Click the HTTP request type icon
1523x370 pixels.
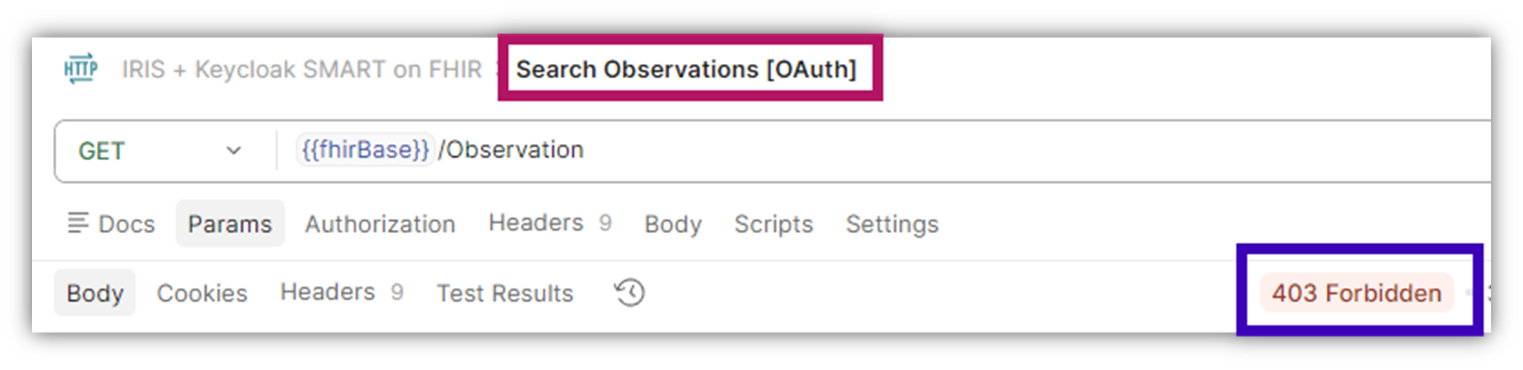point(80,69)
